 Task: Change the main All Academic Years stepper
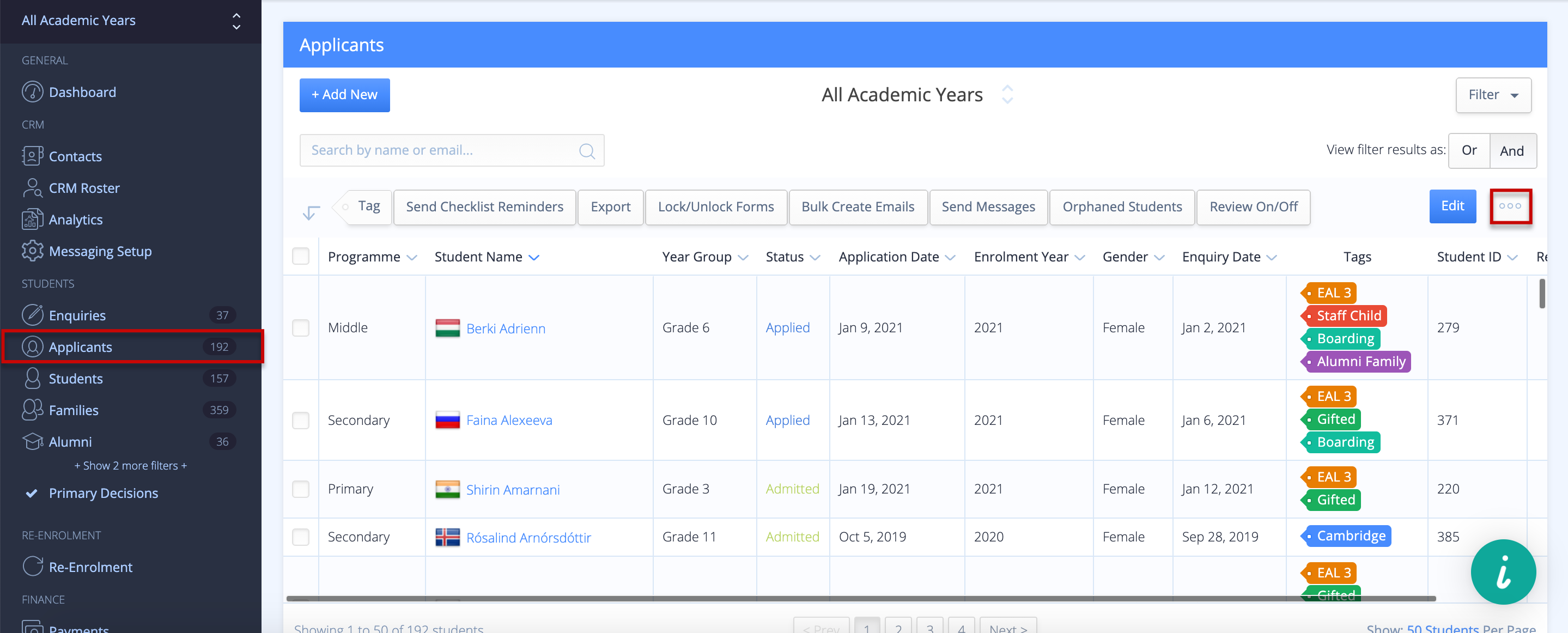[1007, 94]
